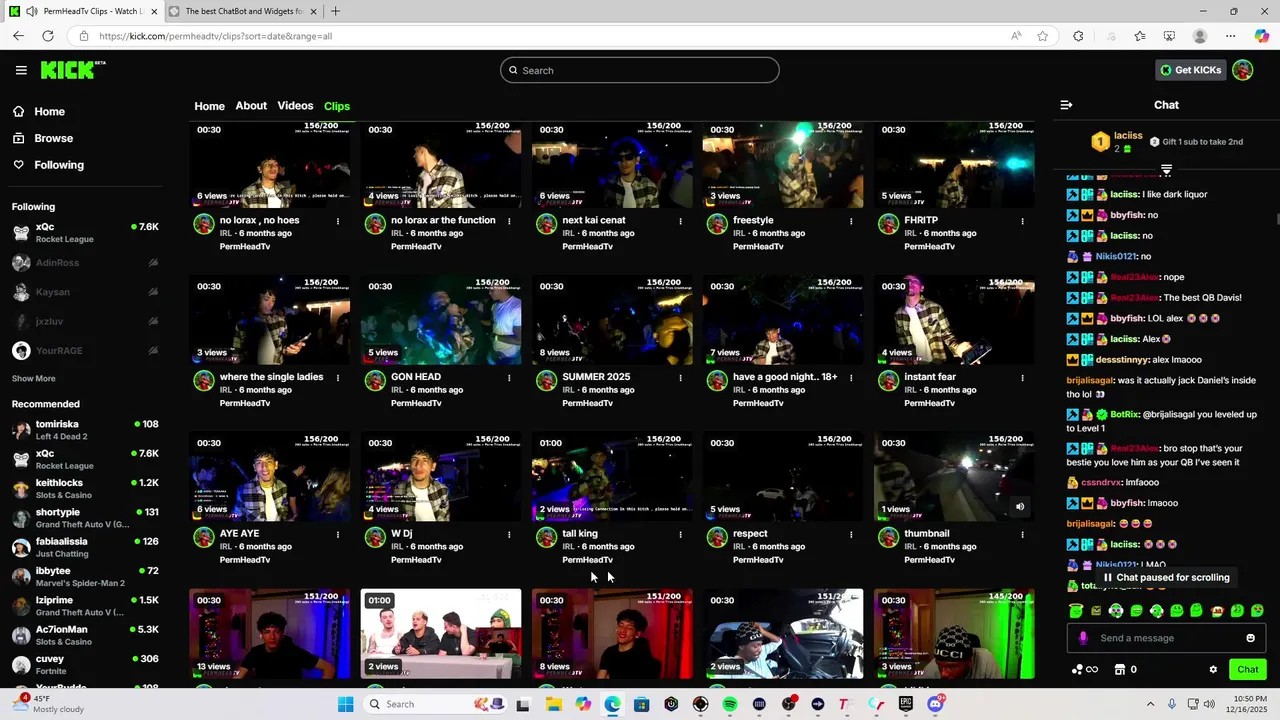Screen dimensions: 1280x720
Task: Click the KICK beta logo
Action: pyautogui.click(x=73, y=70)
